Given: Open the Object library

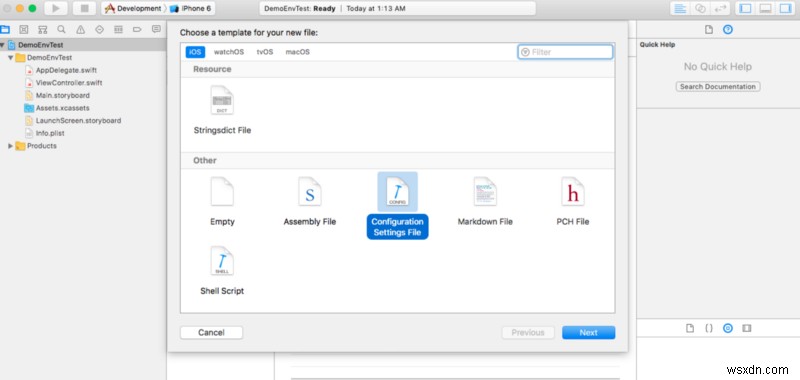Looking at the screenshot, I should click(728, 328).
